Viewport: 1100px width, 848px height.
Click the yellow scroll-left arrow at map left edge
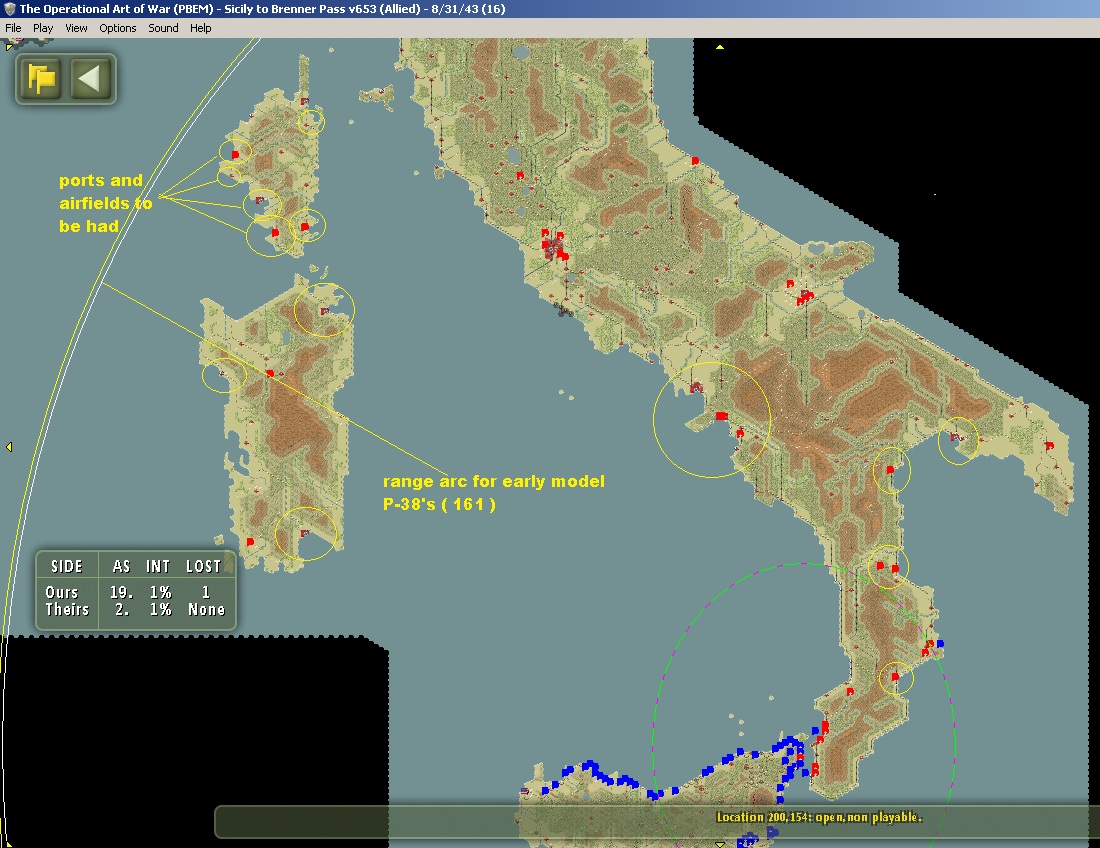pos(9,447)
